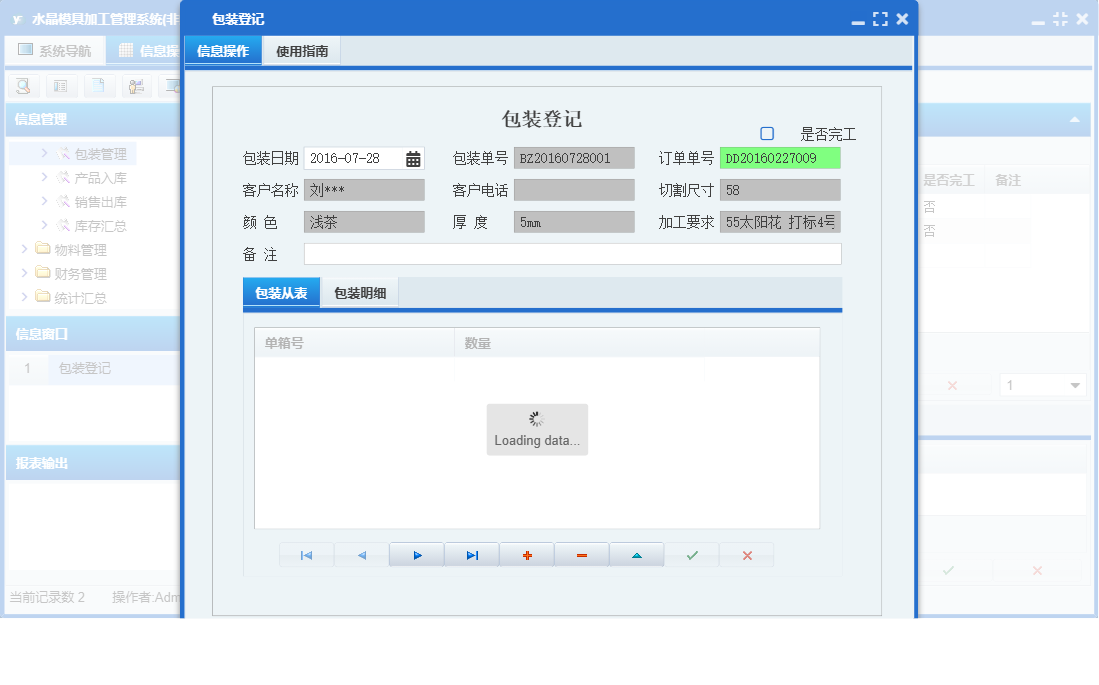Edit the record with the blue triangle icon
Screen dimensions: 1099x685
[636, 554]
